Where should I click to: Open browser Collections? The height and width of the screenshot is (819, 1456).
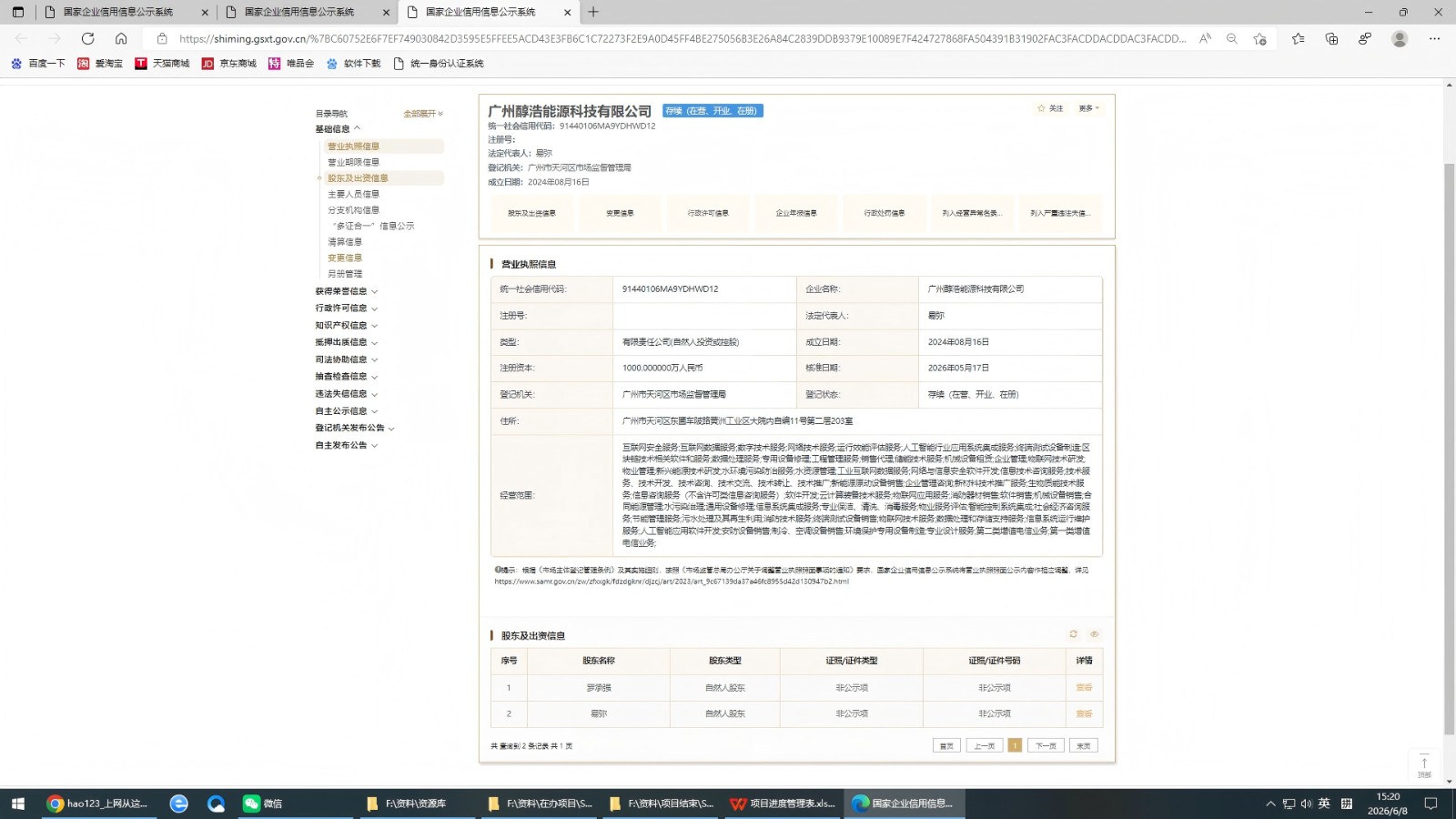point(1331,38)
